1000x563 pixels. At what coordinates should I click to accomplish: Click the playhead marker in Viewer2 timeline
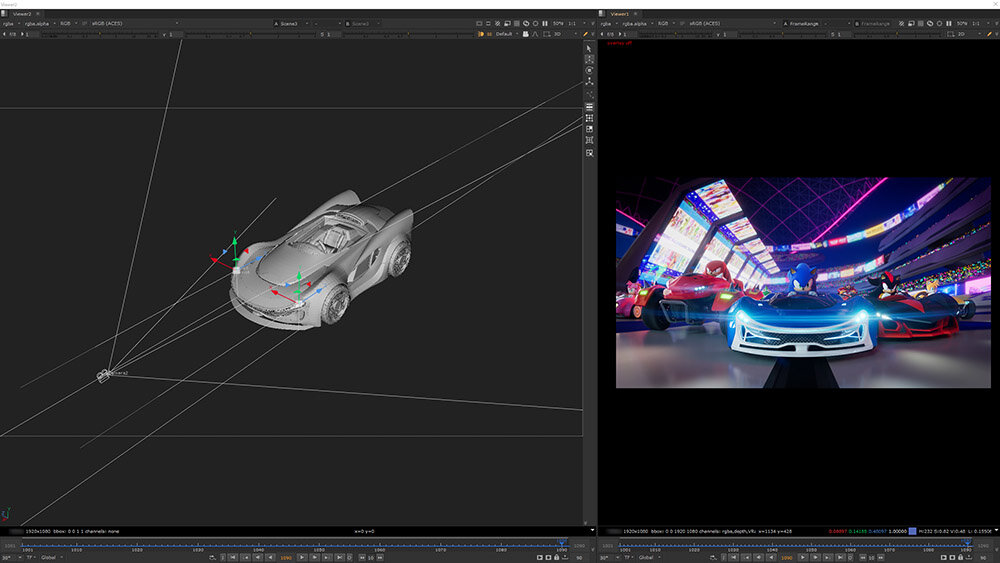click(561, 543)
